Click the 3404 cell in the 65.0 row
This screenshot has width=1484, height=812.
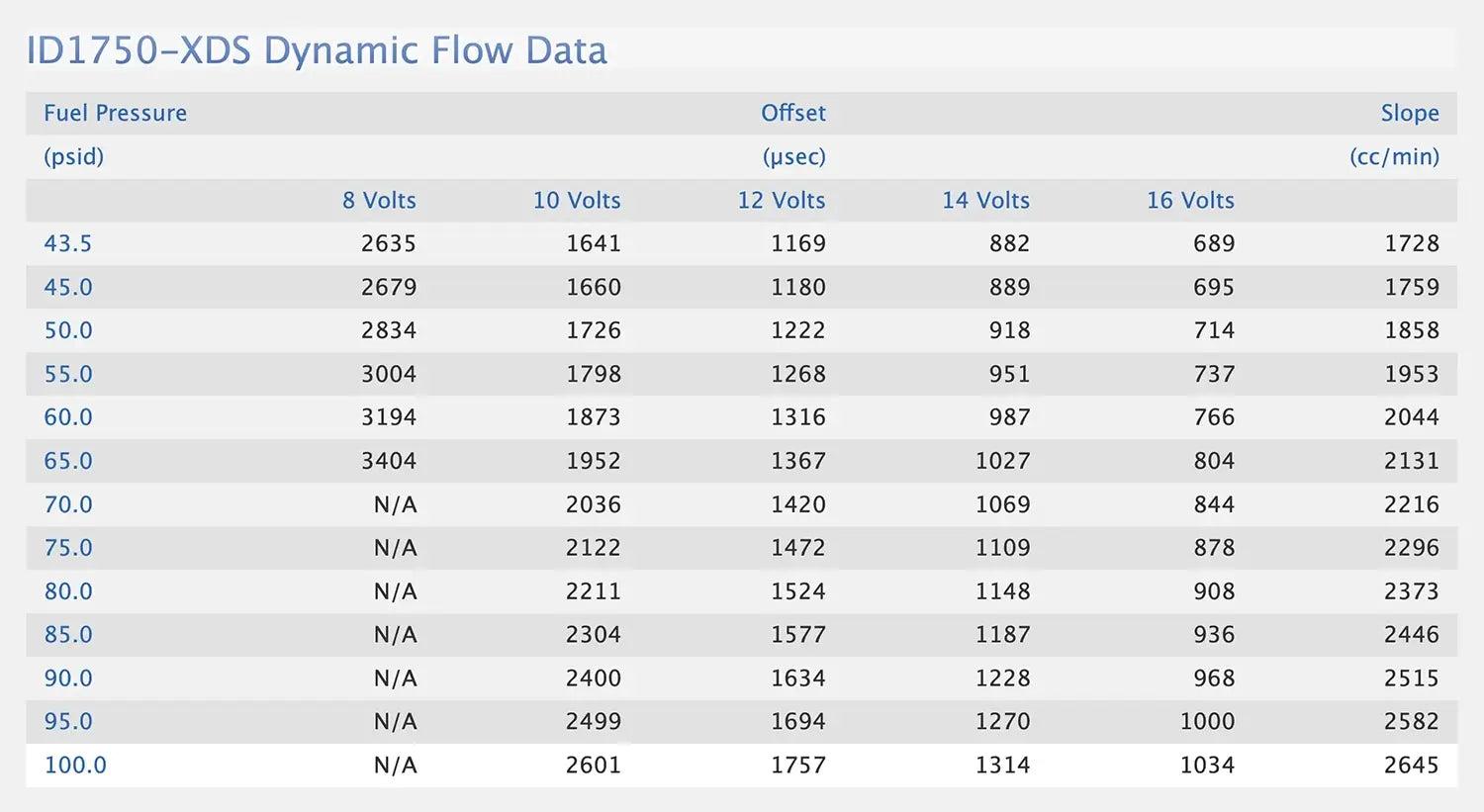coord(388,461)
